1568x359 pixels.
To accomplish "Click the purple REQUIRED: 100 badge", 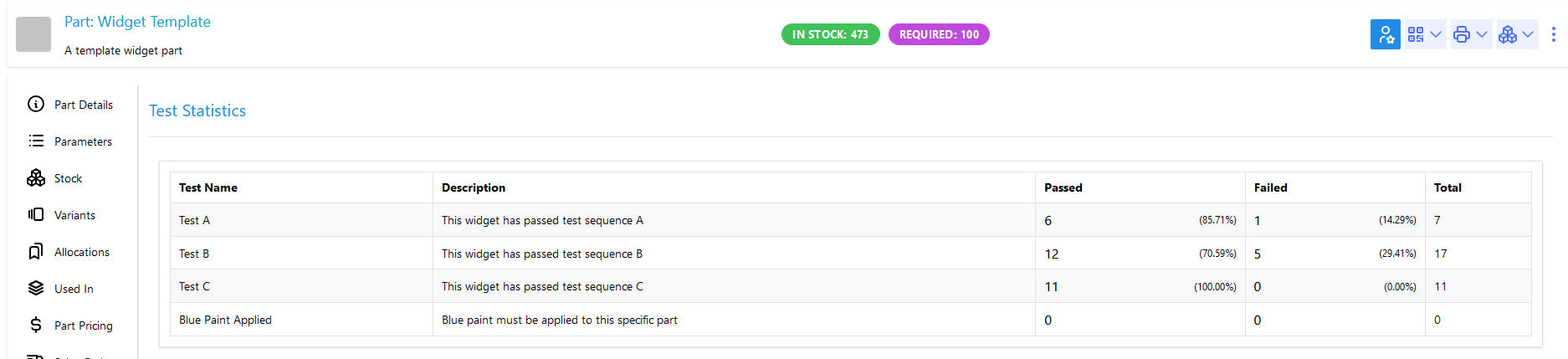I will [939, 34].
